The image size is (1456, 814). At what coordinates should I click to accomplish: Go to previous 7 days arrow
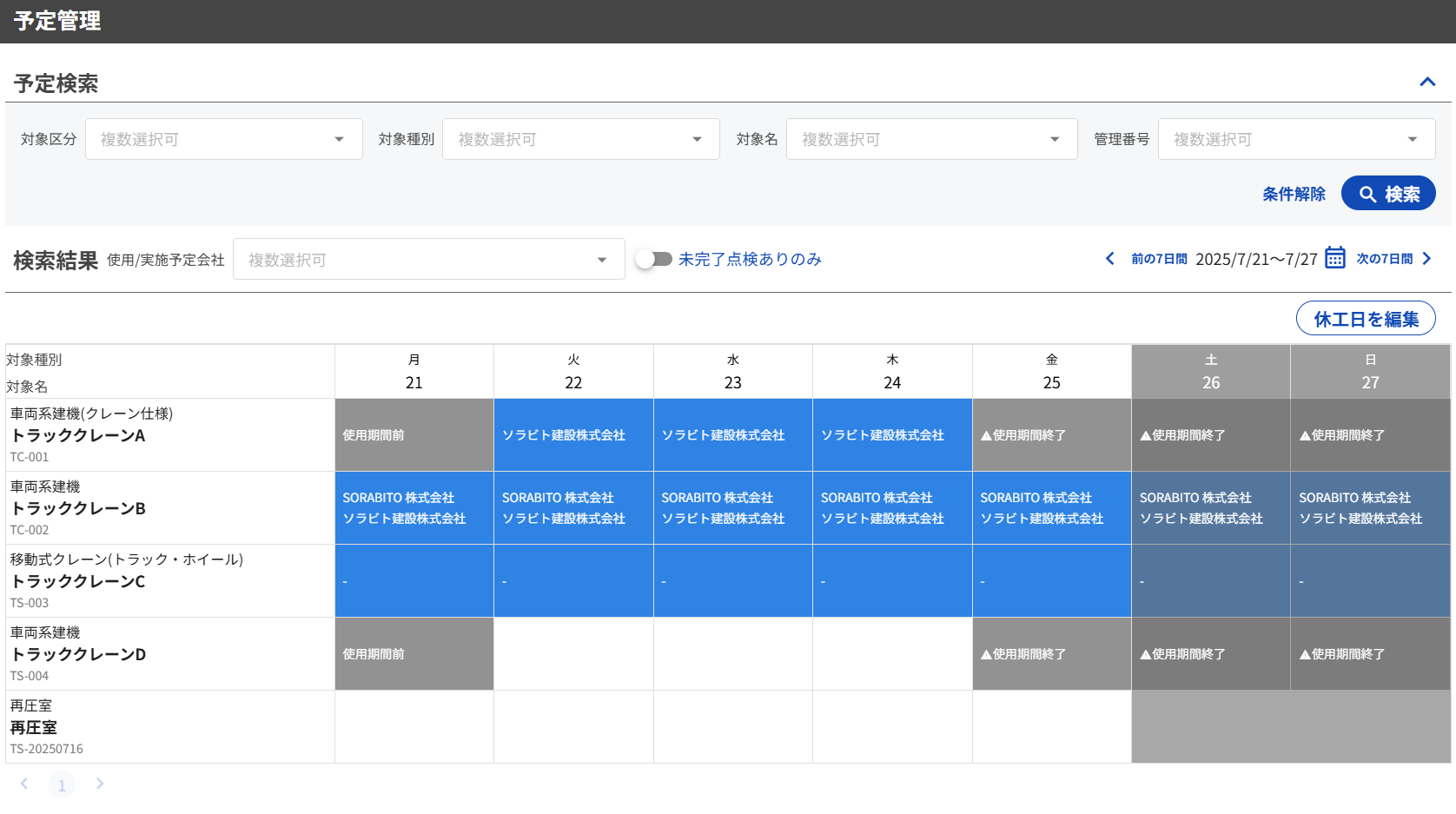click(1110, 259)
